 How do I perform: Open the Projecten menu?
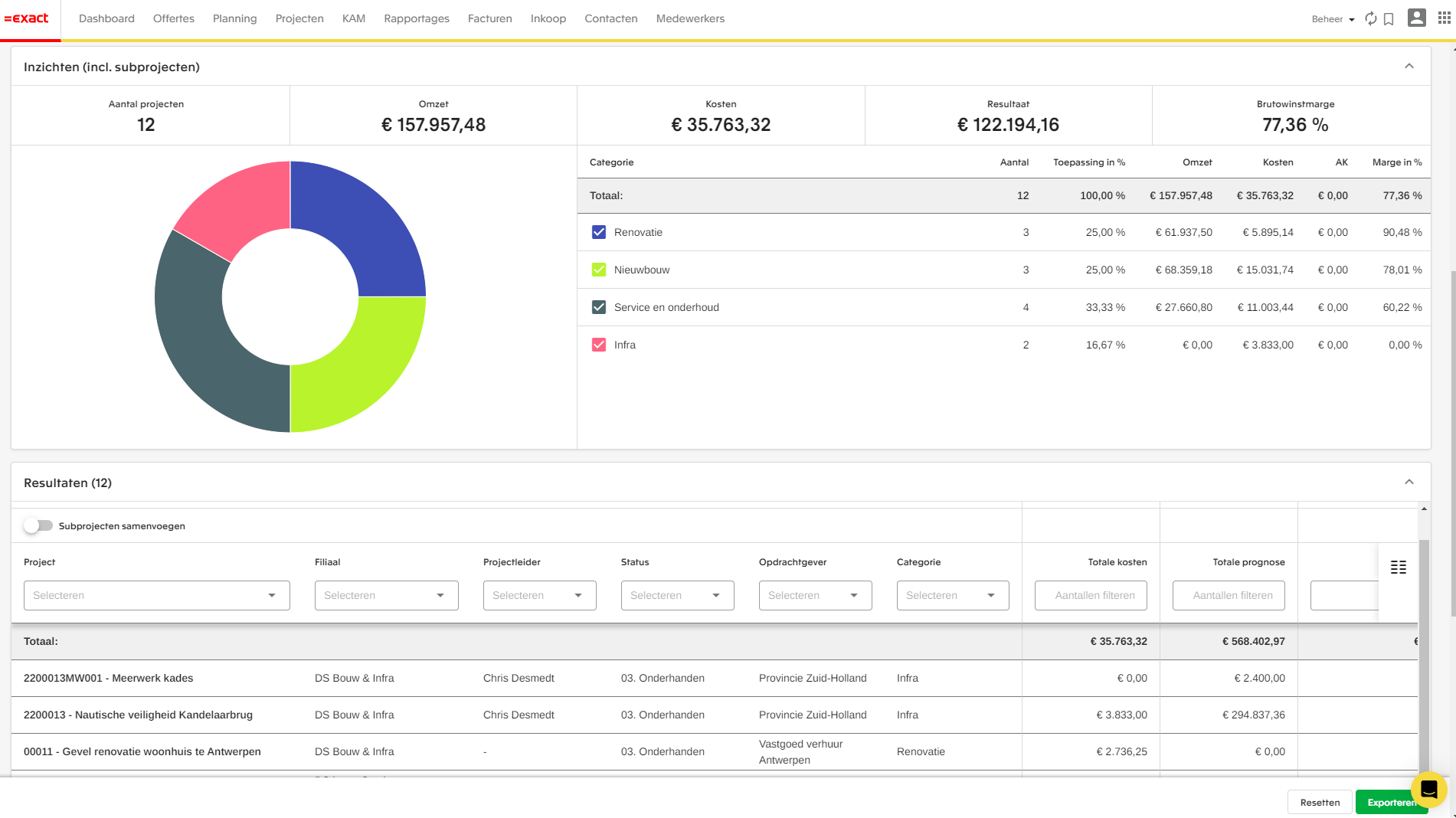point(299,18)
